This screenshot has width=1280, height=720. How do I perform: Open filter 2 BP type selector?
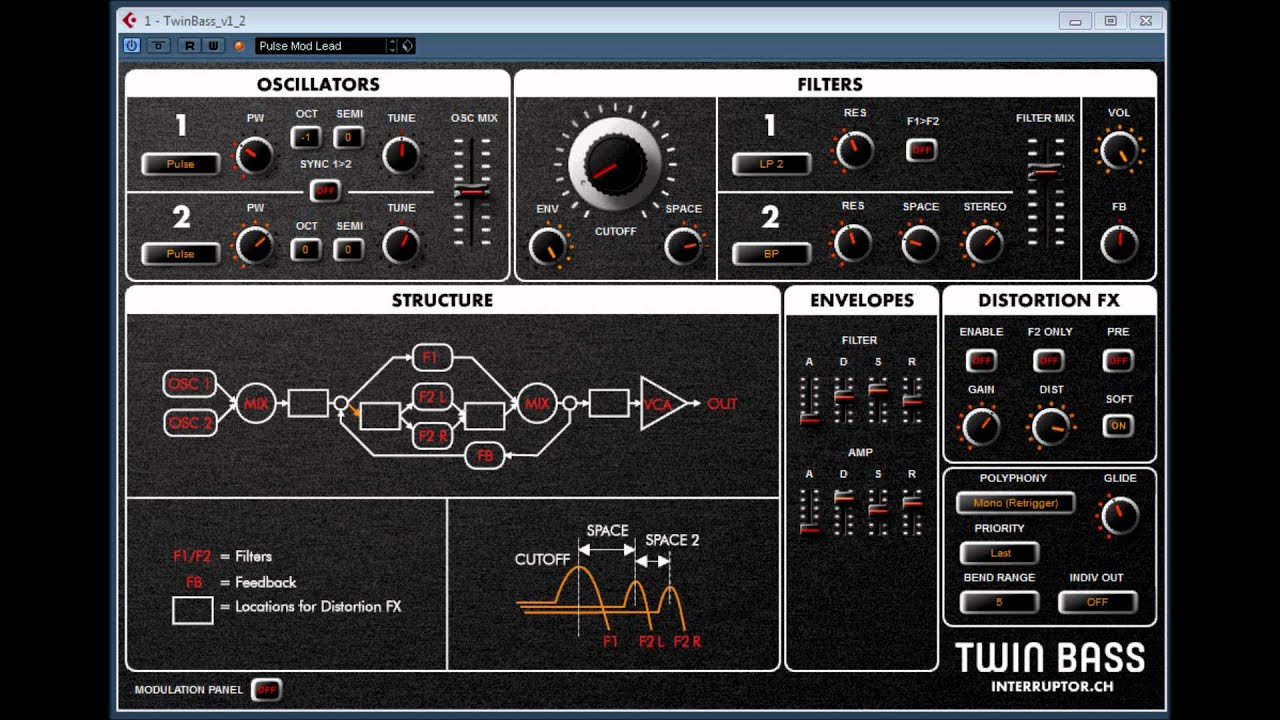771,254
